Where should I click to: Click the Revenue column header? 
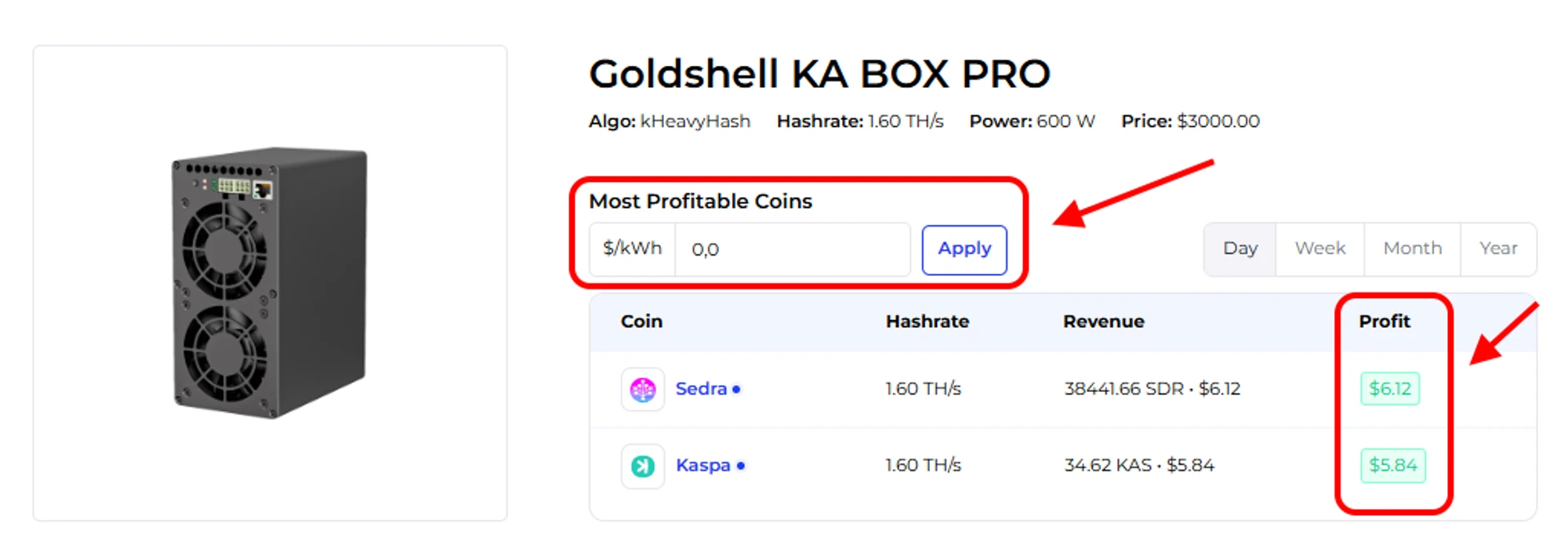(x=1103, y=321)
